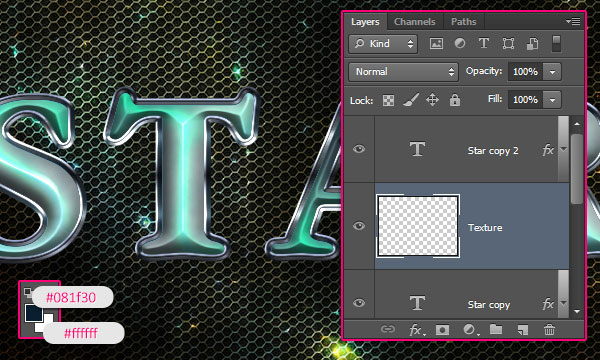Switch to the Layers tab
600x360 pixels.
365,22
